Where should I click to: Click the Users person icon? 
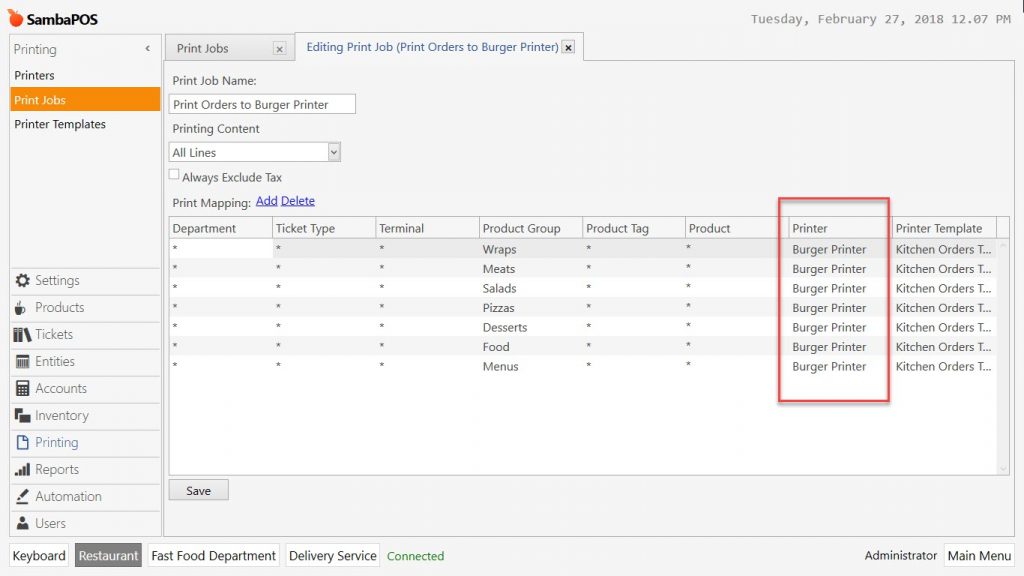click(23, 523)
